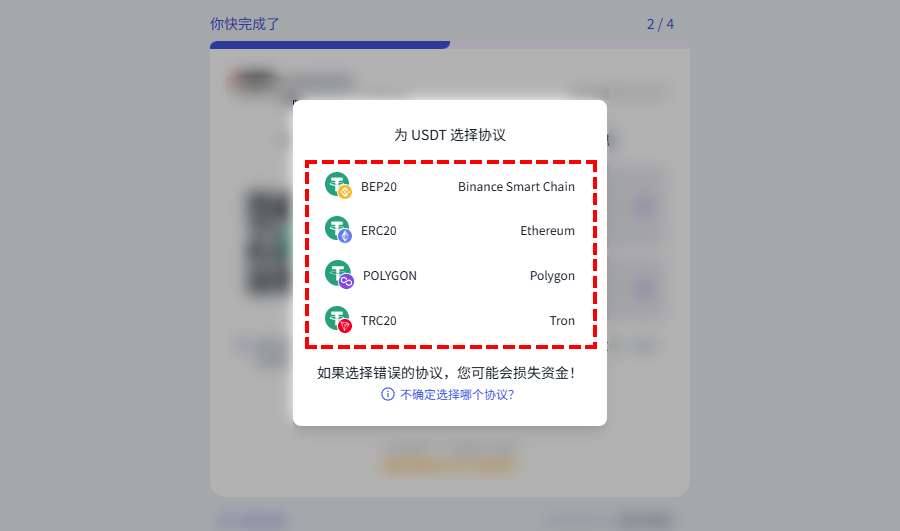900x531 pixels.
Task: Pick the Ethereum network name
Action: (548, 231)
